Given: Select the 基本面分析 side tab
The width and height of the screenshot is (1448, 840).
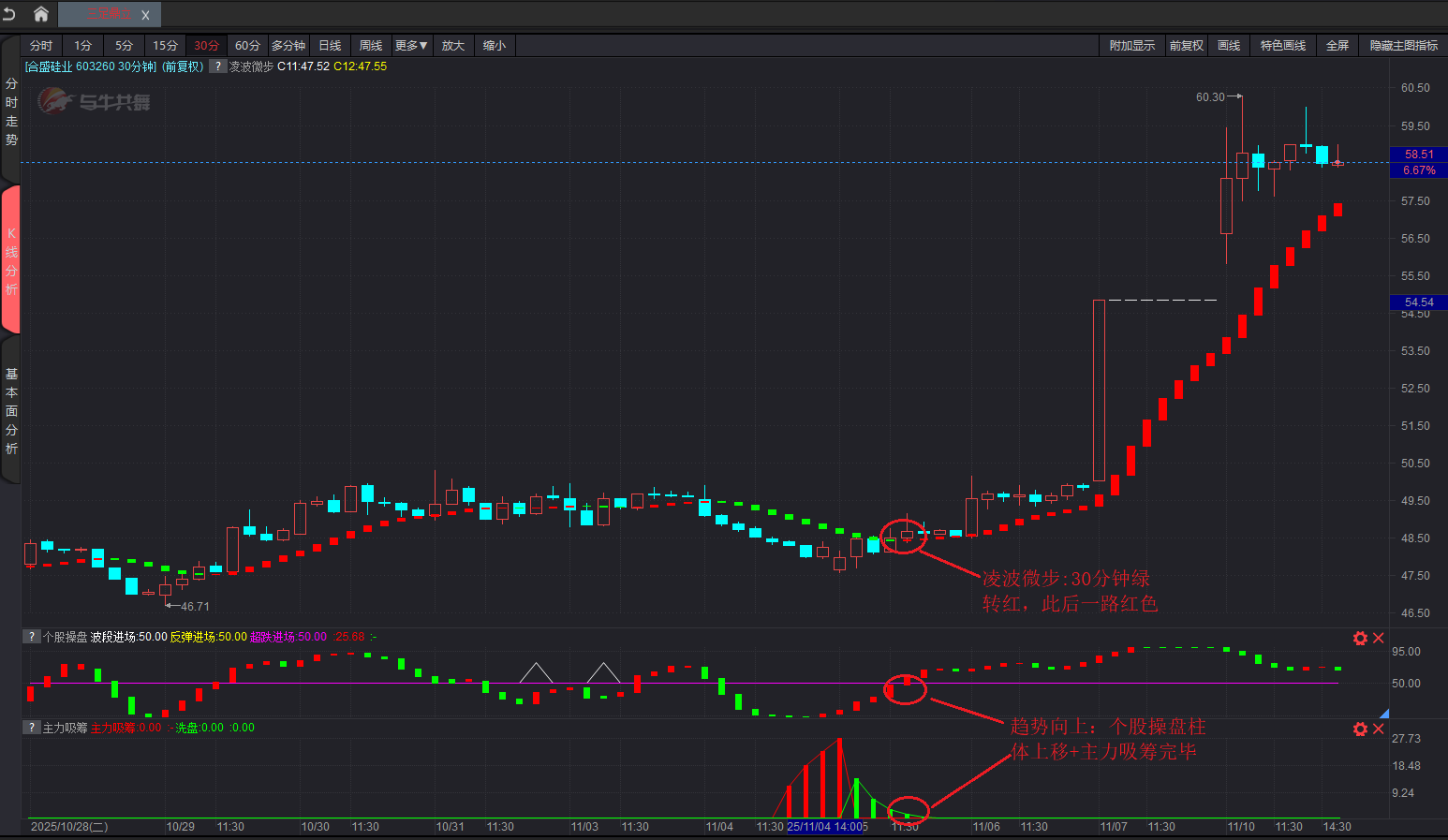Looking at the screenshot, I should coord(11,411).
